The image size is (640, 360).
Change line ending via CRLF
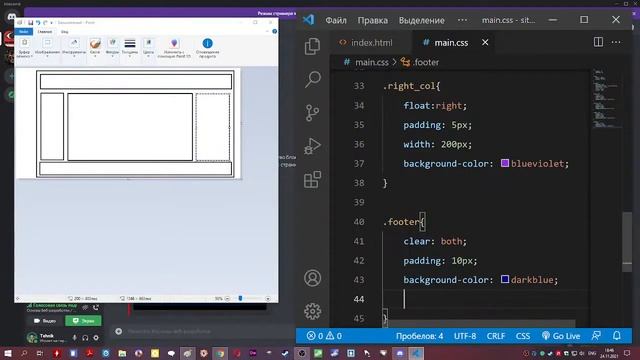(x=496, y=336)
